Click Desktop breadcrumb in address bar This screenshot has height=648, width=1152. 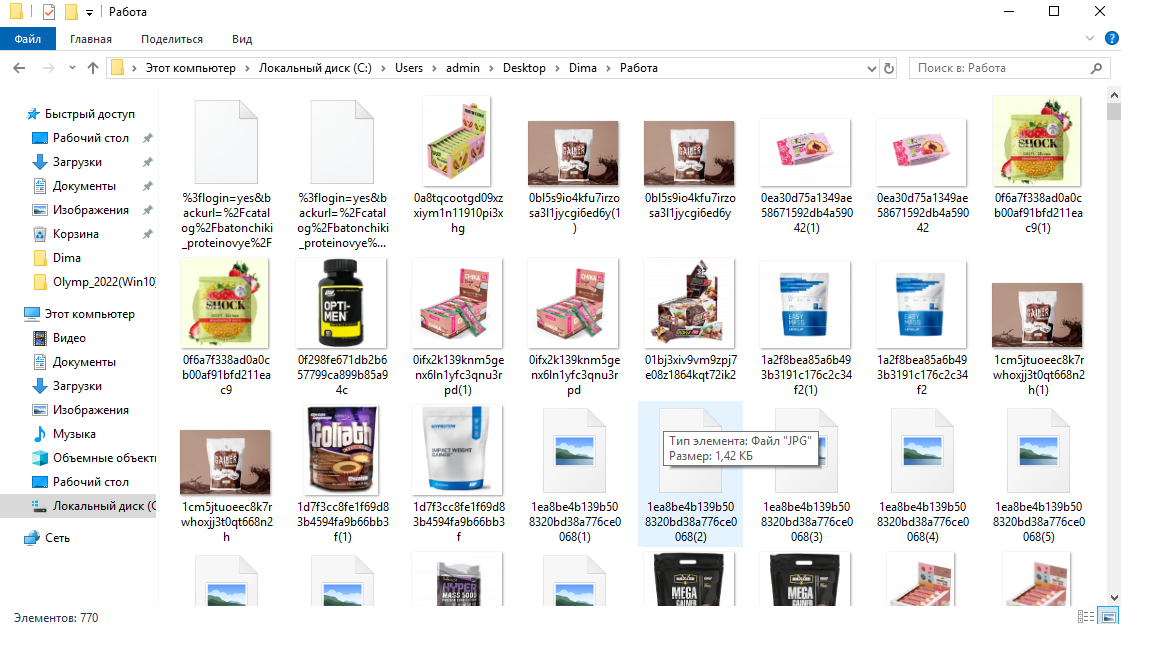coord(524,68)
